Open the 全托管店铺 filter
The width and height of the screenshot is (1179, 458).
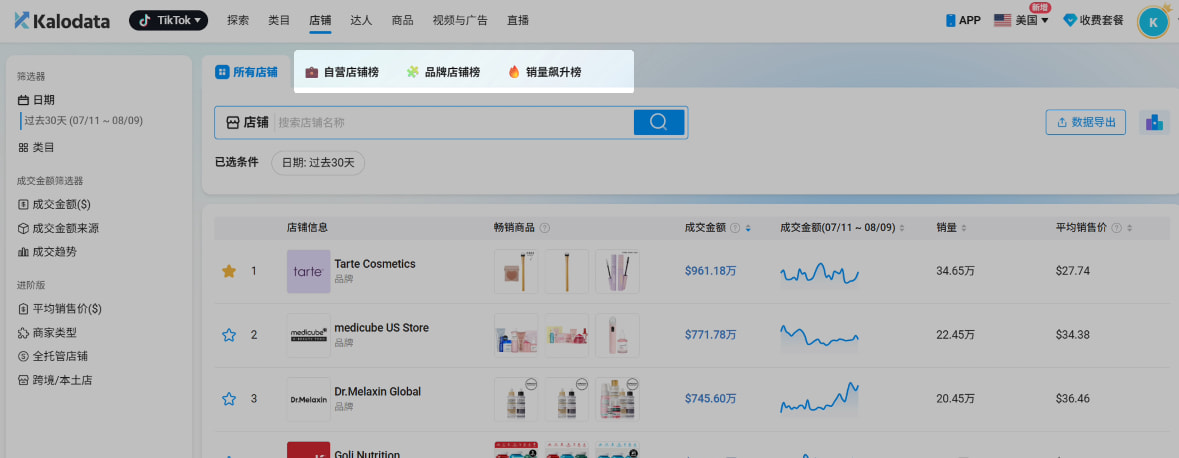click(53, 356)
